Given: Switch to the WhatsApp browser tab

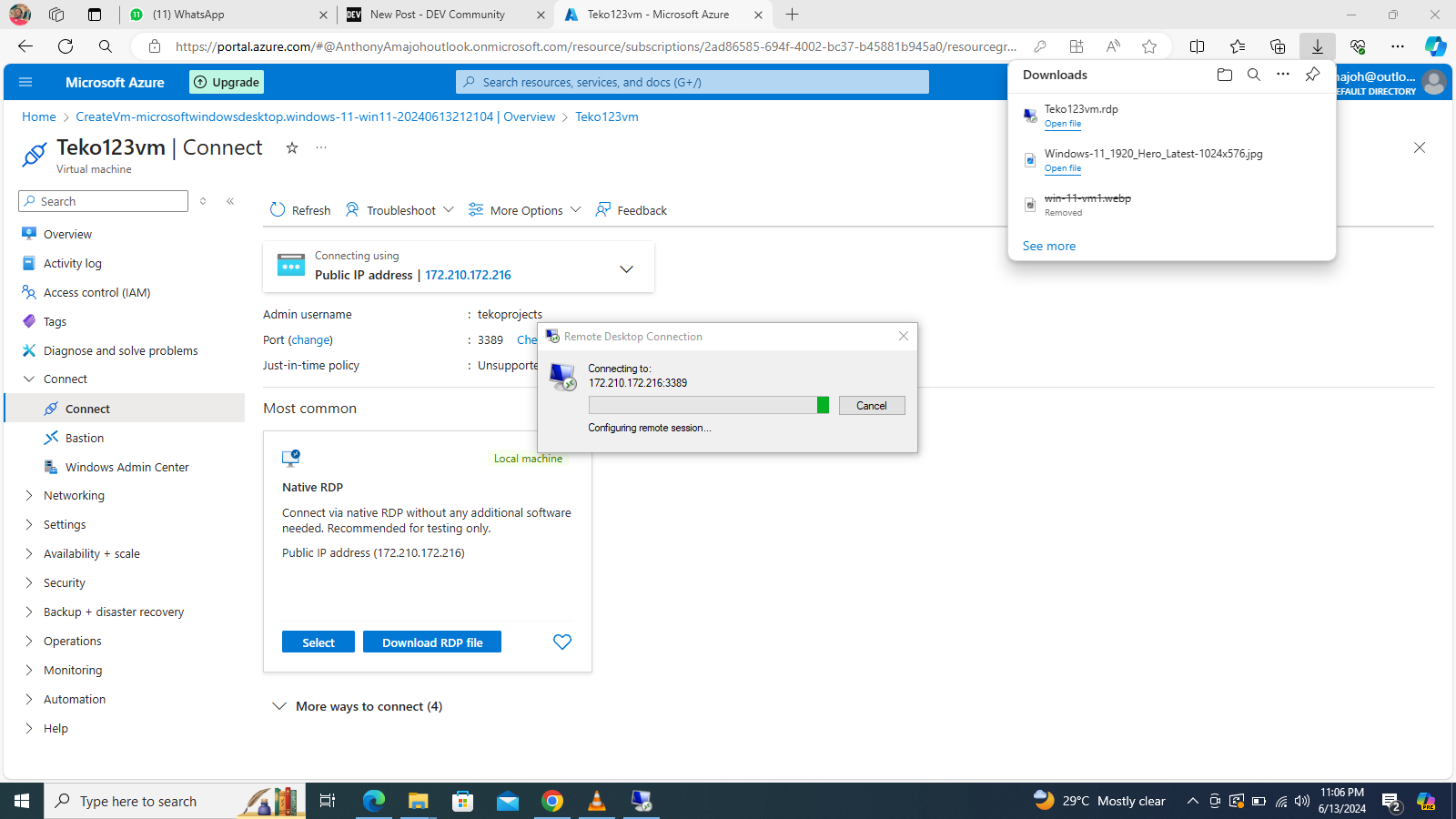Looking at the screenshot, I should [x=229, y=15].
